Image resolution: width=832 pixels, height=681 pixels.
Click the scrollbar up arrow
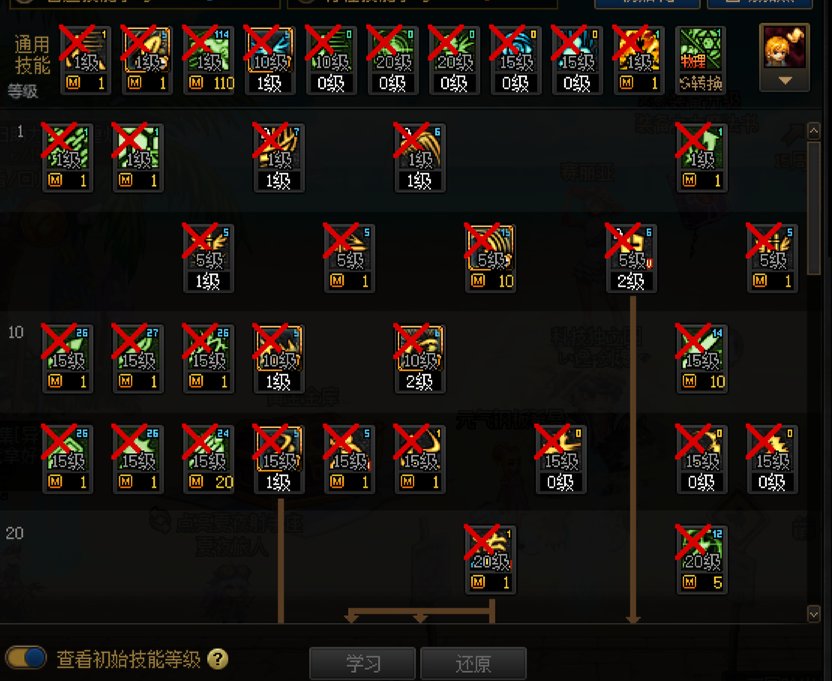[813, 131]
